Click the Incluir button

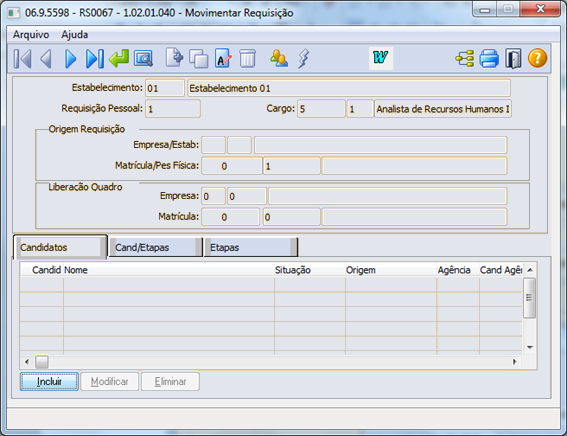(x=49, y=381)
